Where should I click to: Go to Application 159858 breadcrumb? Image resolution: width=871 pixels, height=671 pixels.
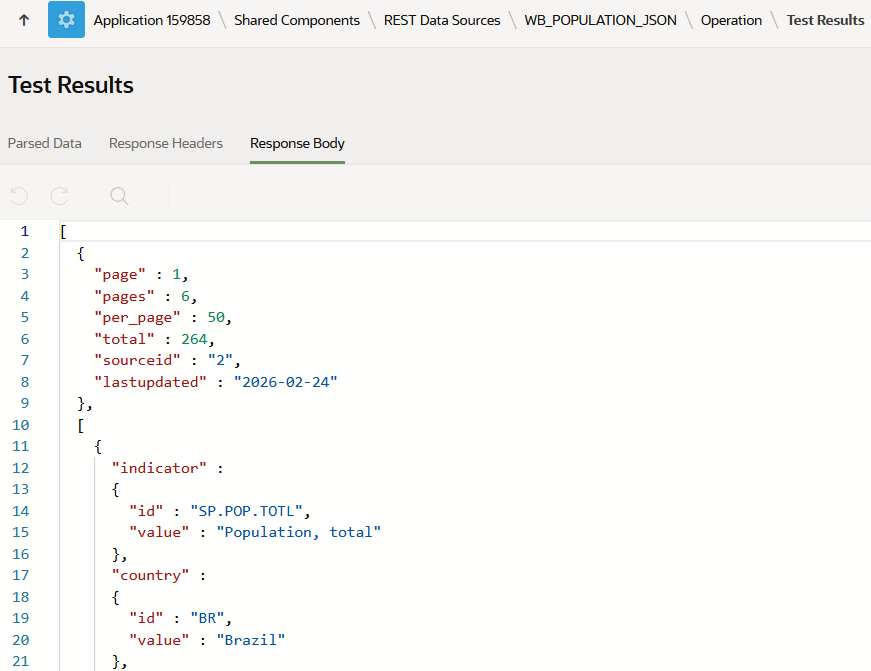click(152, 20)
